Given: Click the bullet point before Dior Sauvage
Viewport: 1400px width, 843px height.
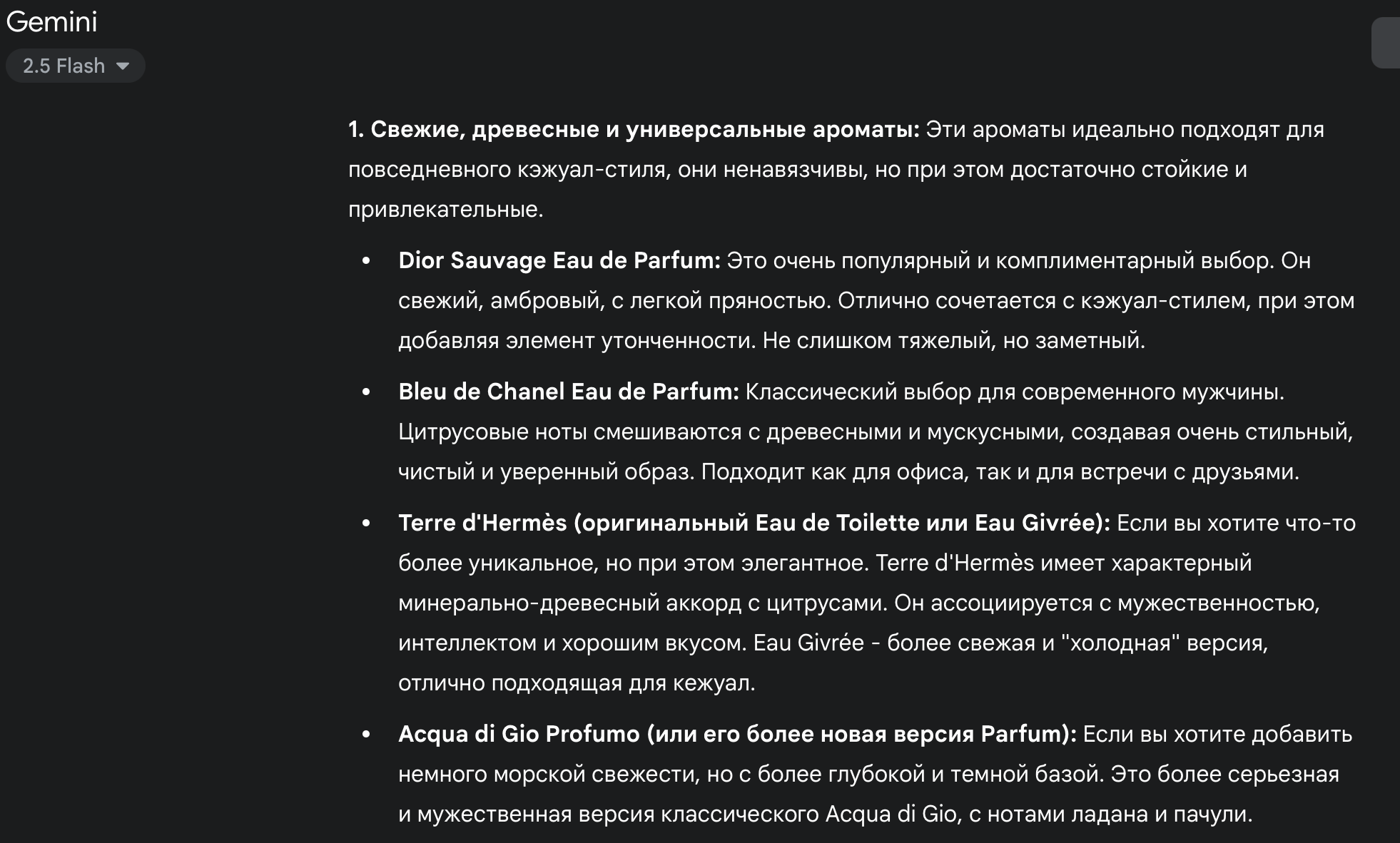Looking at the screenshot, I should (367, 261).
